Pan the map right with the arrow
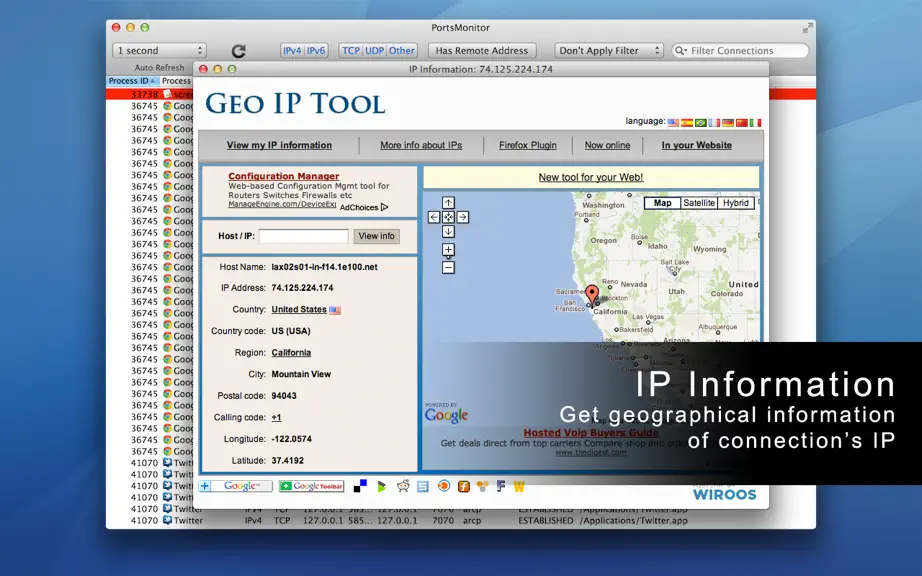The width and height of the screenshot is (922, 576). click(x=463, y=217)
